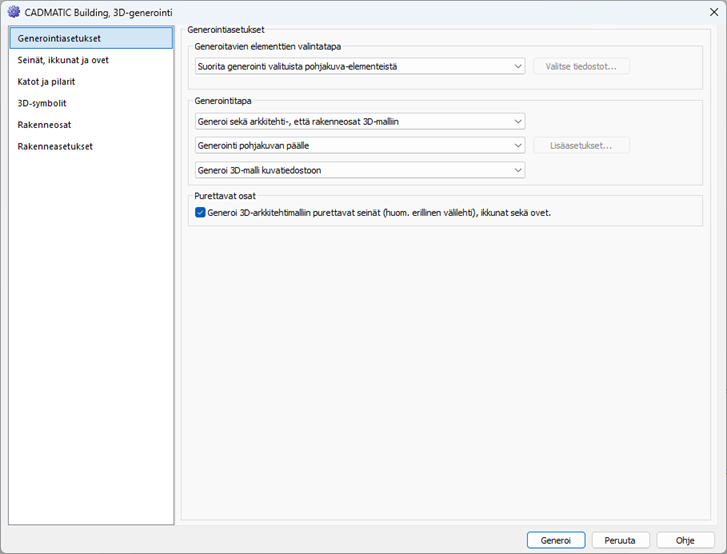Click the CADMATIC Building app icon
This screenshot has width=727, height=554.
click(x=14, y=12)
